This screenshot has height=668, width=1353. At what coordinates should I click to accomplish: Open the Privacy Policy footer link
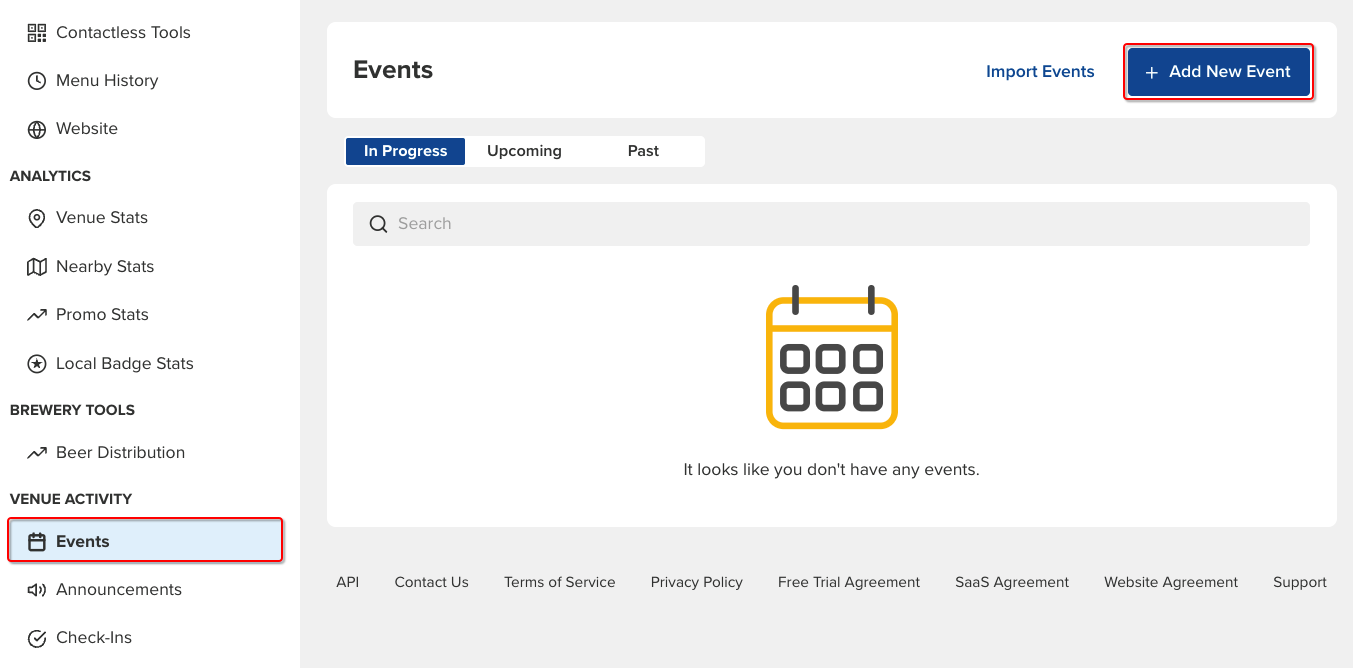696,582
